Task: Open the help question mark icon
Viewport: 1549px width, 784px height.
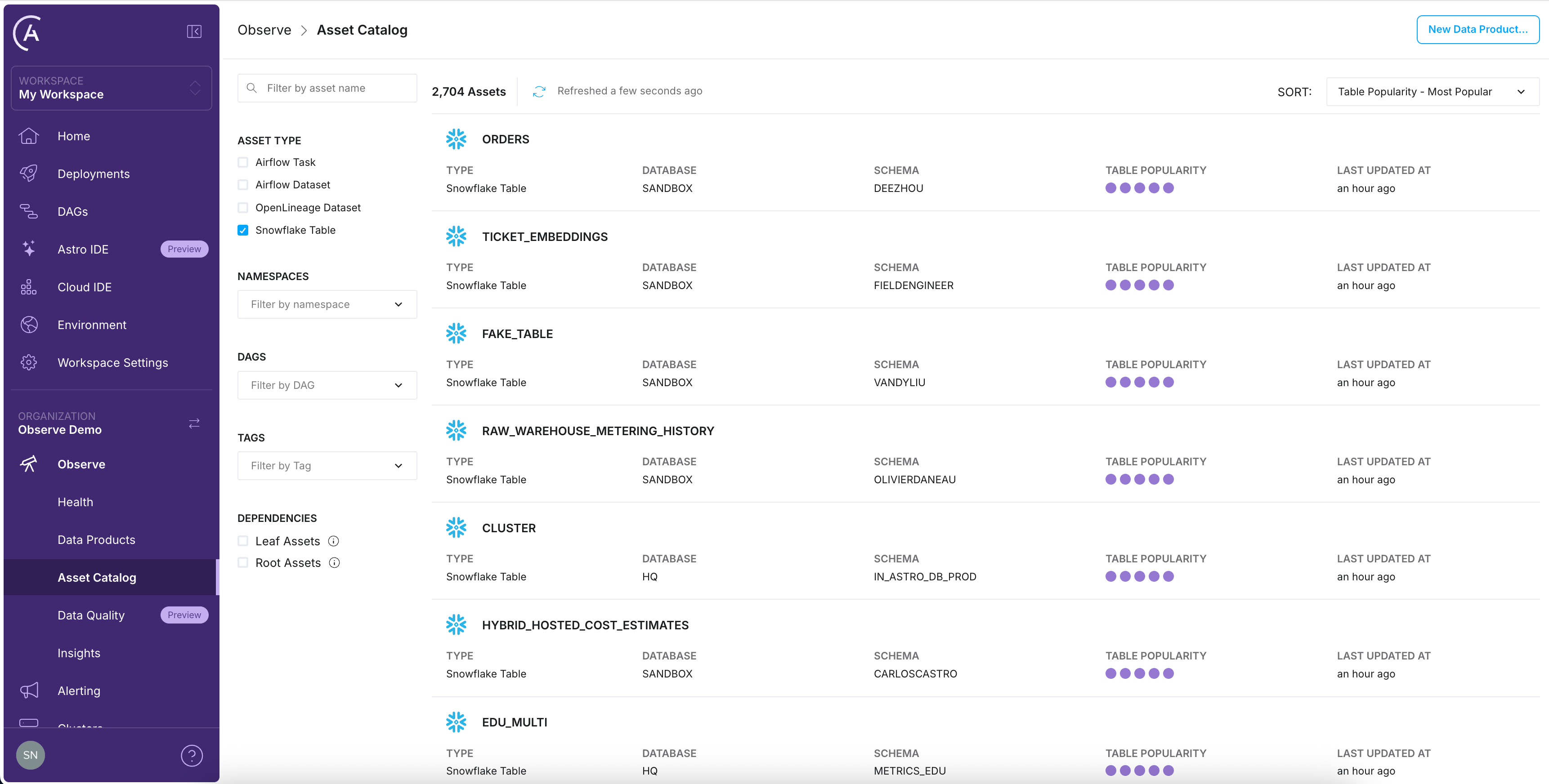Action: tap(192, 755)
